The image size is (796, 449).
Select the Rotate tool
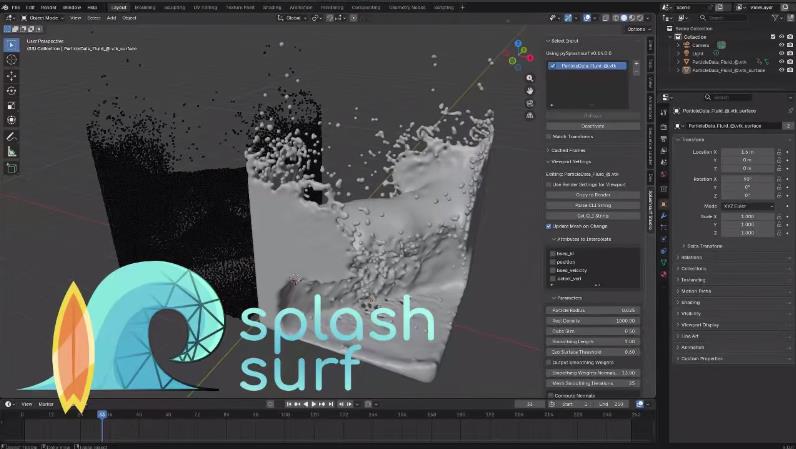(x=11, y=90)
